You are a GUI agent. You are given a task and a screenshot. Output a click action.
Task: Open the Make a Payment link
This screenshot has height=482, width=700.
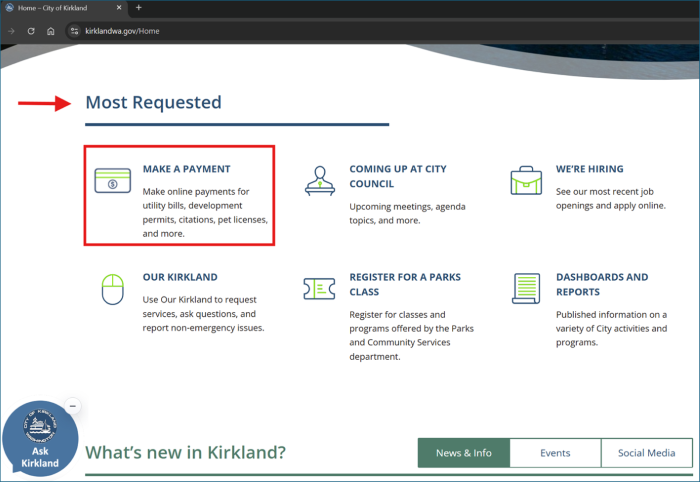187,169
